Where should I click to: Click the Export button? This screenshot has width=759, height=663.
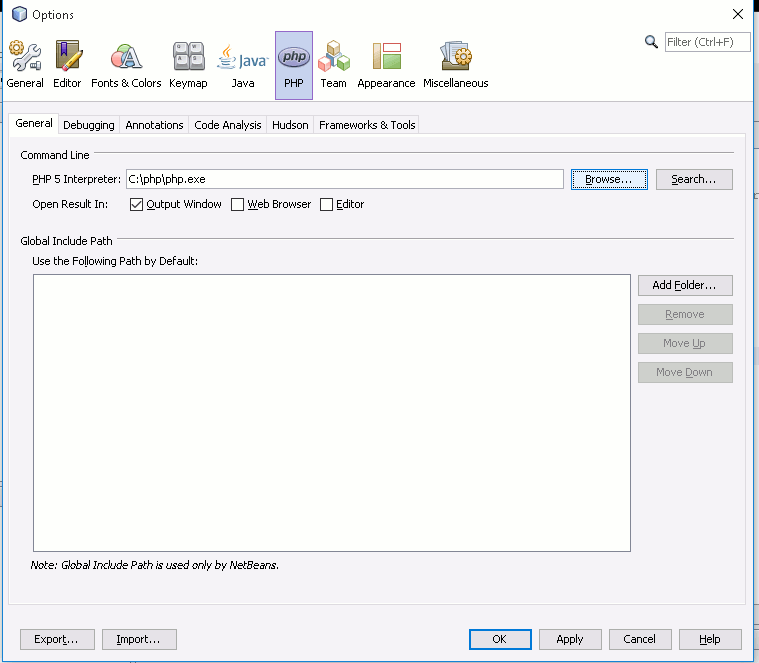57,639
